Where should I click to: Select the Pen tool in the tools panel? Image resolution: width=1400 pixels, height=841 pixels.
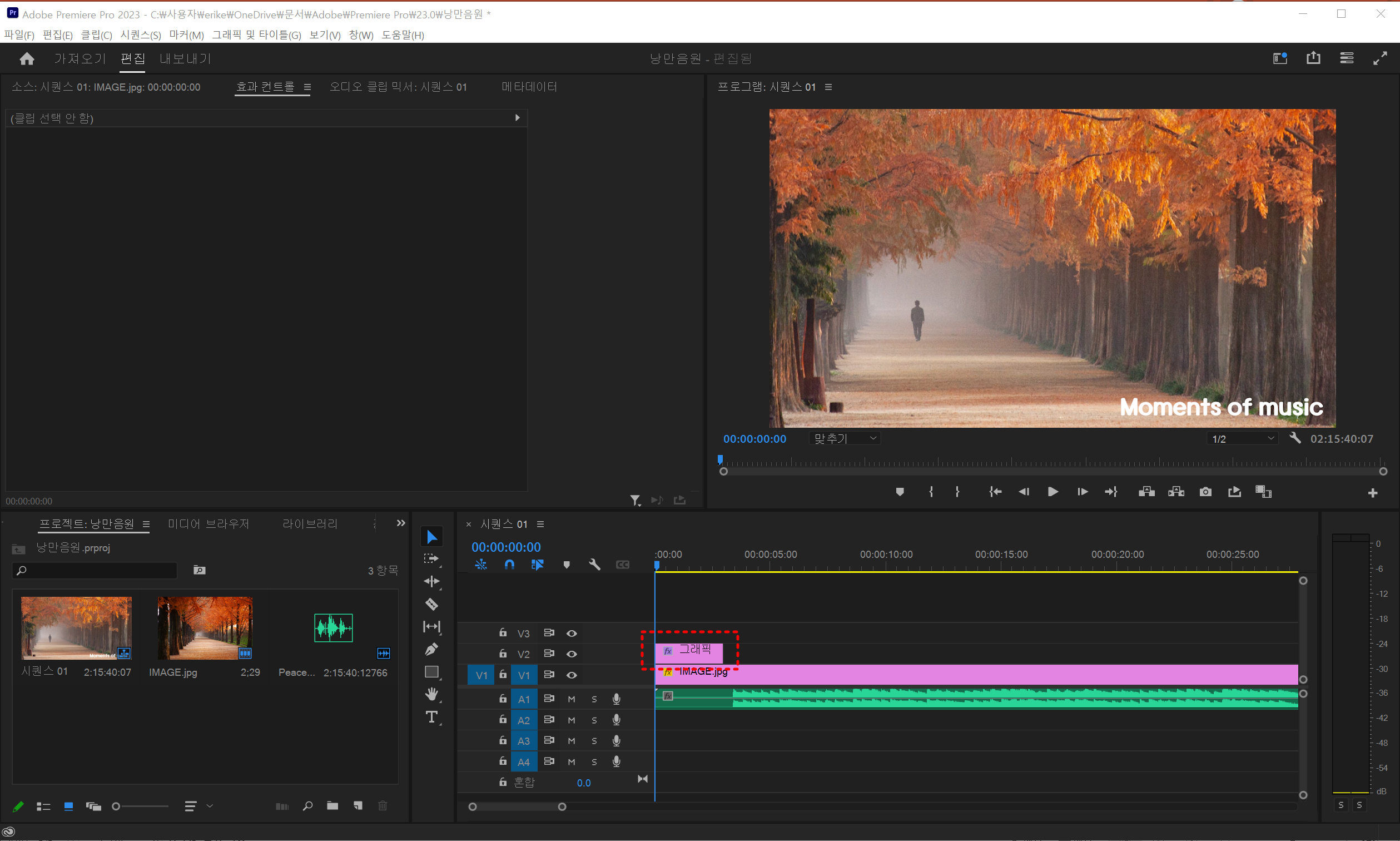[431, 649]
